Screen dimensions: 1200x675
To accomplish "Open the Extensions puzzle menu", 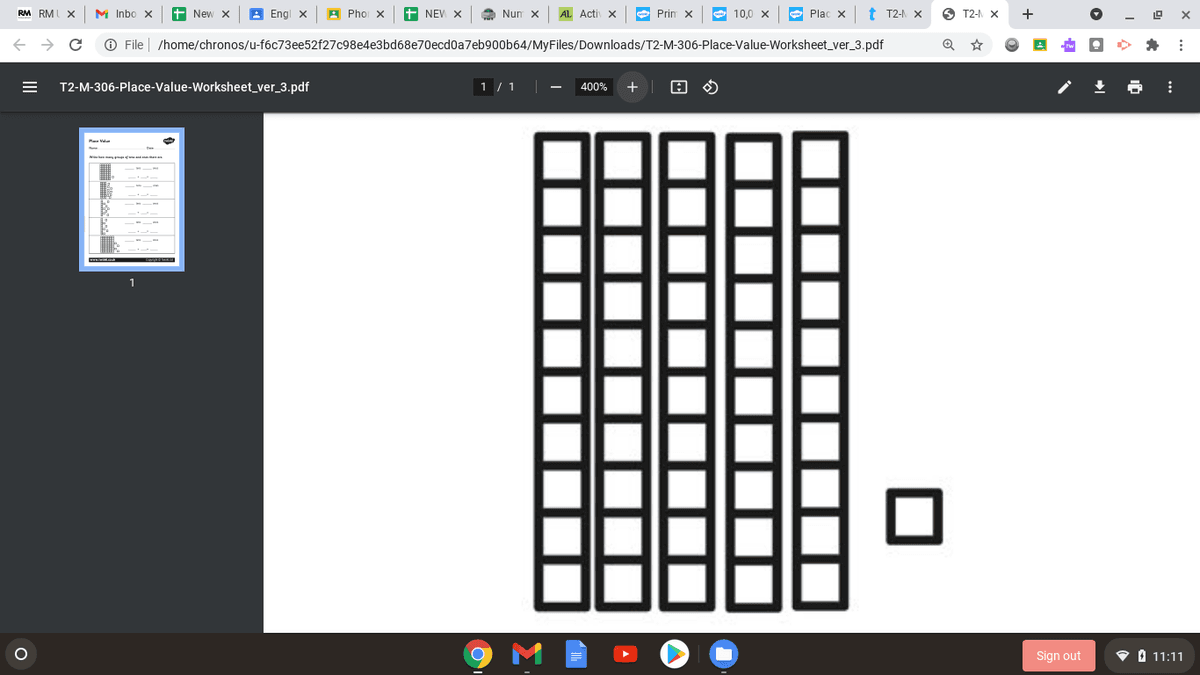I will (1153, 45).
